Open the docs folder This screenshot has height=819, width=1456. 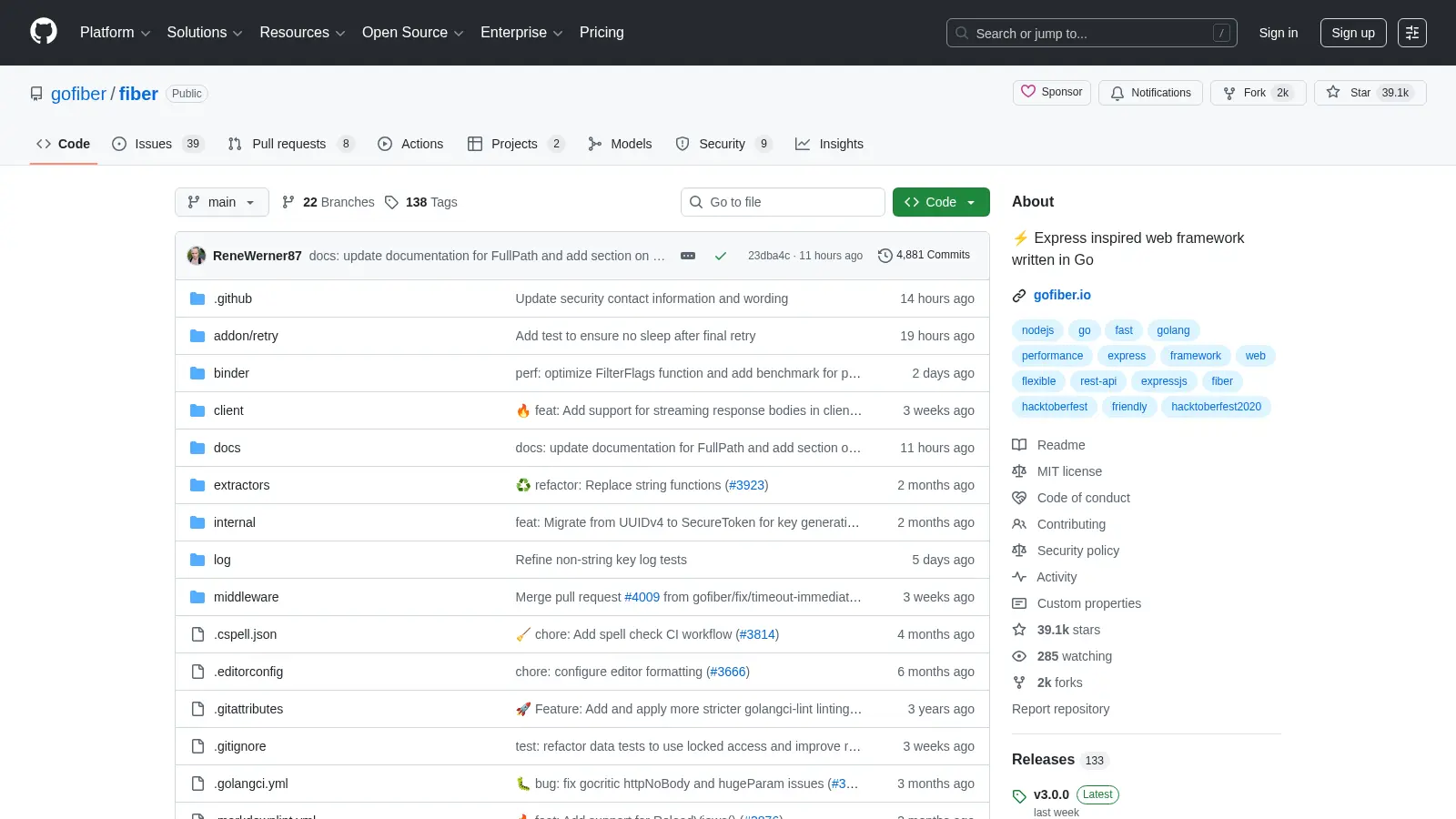tap(227, 448)
